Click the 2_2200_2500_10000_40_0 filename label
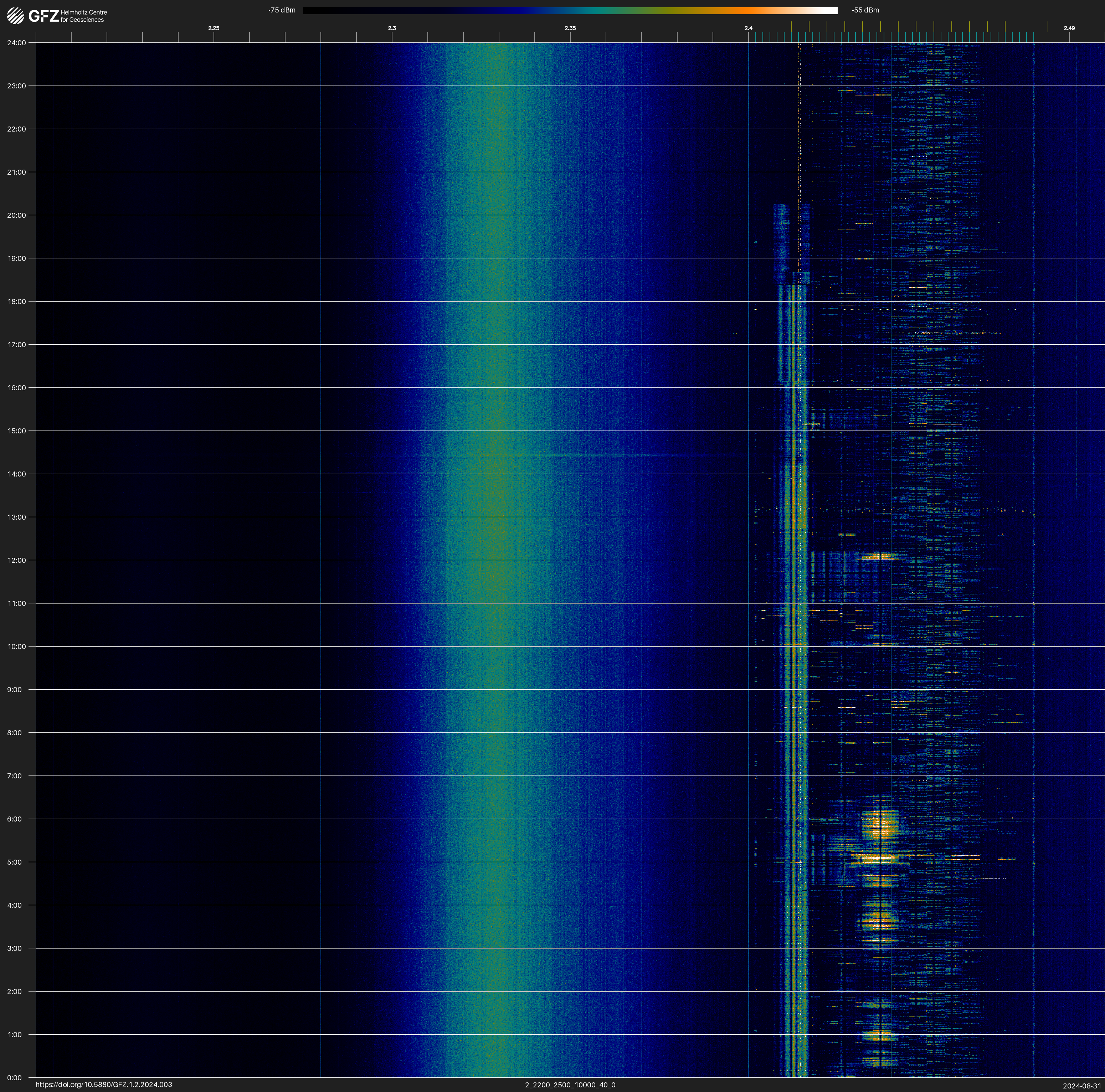Screen dimensions: 1105x1092 pyautogui.click(x=570, y=1085)
